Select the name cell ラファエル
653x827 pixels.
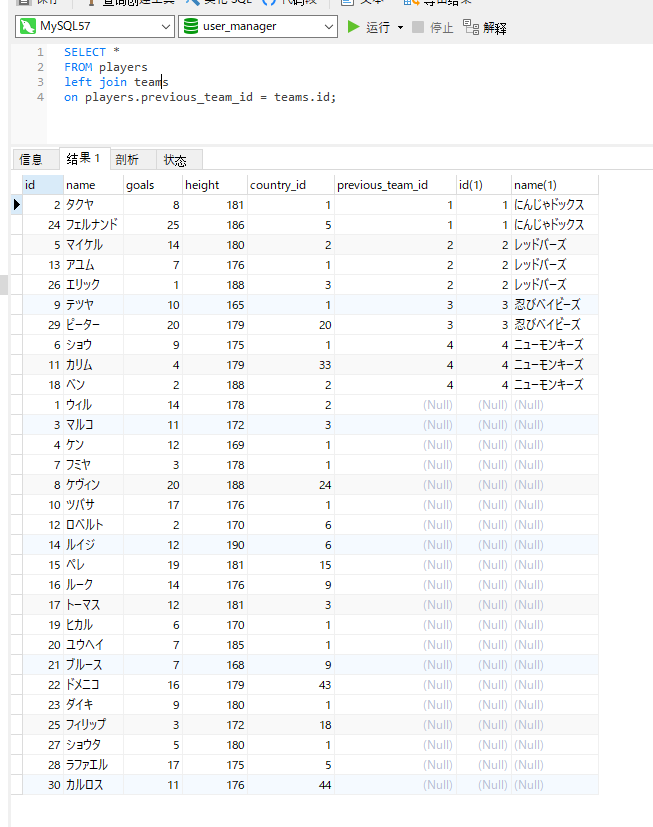click(93, 765)
